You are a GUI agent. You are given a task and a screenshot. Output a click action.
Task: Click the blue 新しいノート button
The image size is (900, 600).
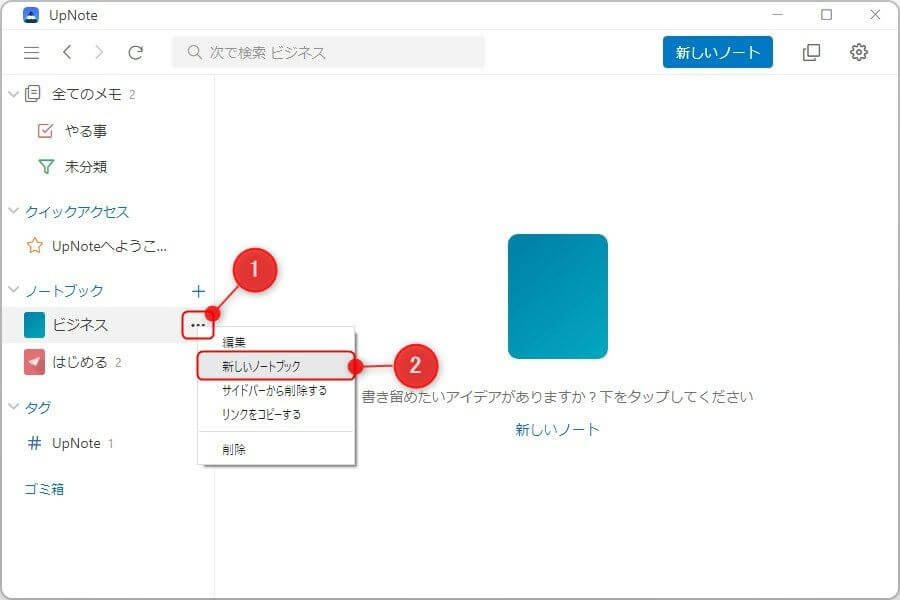point(717,52)
